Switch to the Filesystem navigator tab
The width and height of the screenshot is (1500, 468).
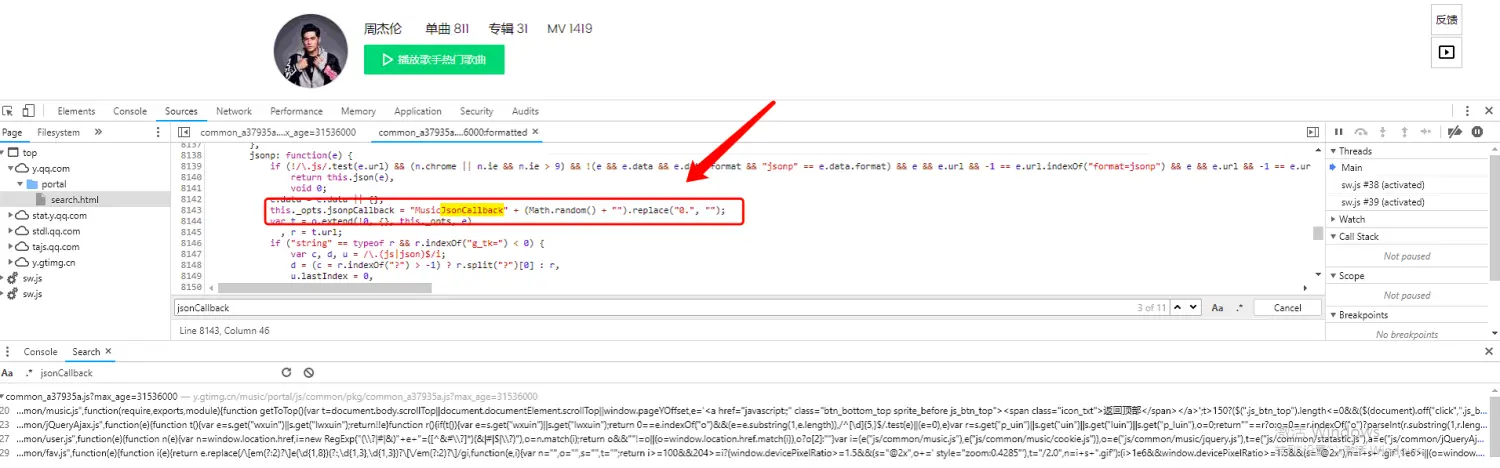(58, 132)
